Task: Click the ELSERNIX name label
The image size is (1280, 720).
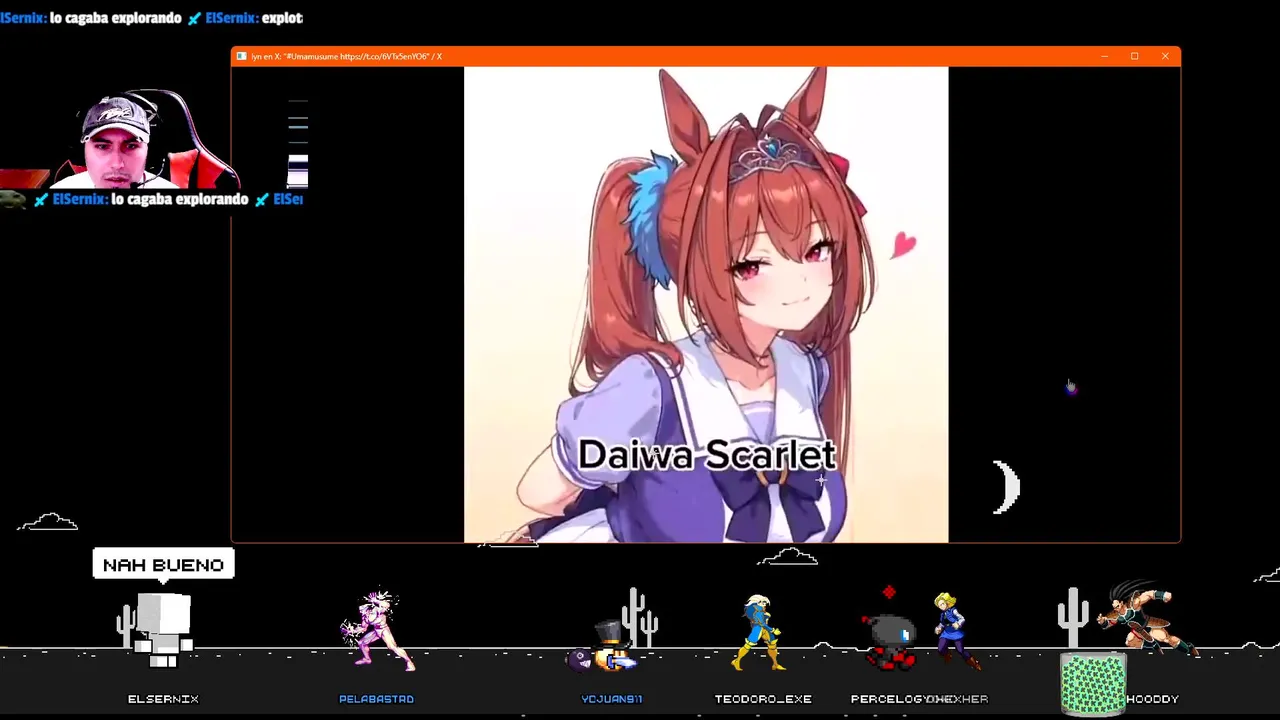Action: click(163, 699)
